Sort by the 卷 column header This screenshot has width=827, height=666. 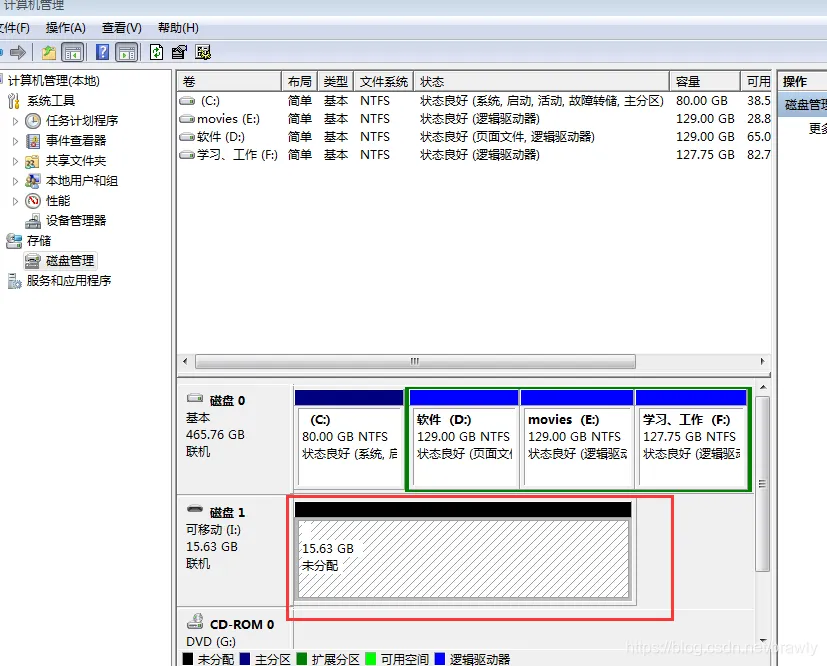(x=229, y=82)
